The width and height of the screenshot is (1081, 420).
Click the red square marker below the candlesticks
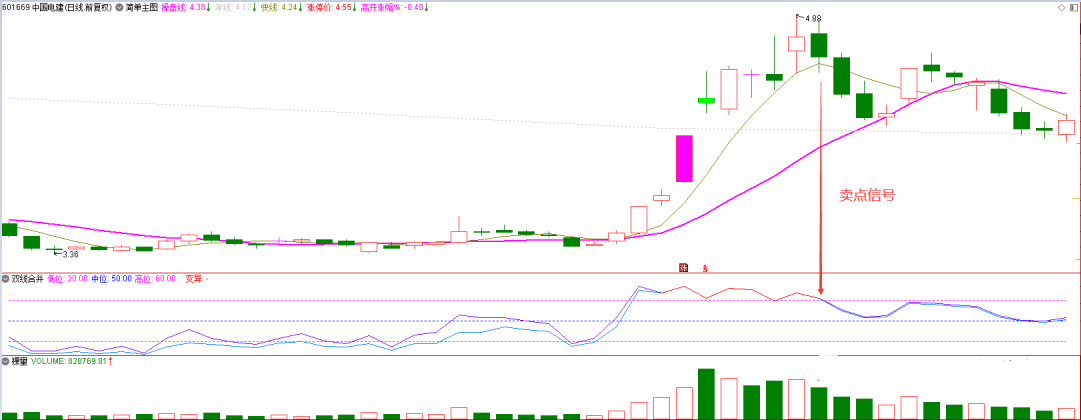click(684, 267)
